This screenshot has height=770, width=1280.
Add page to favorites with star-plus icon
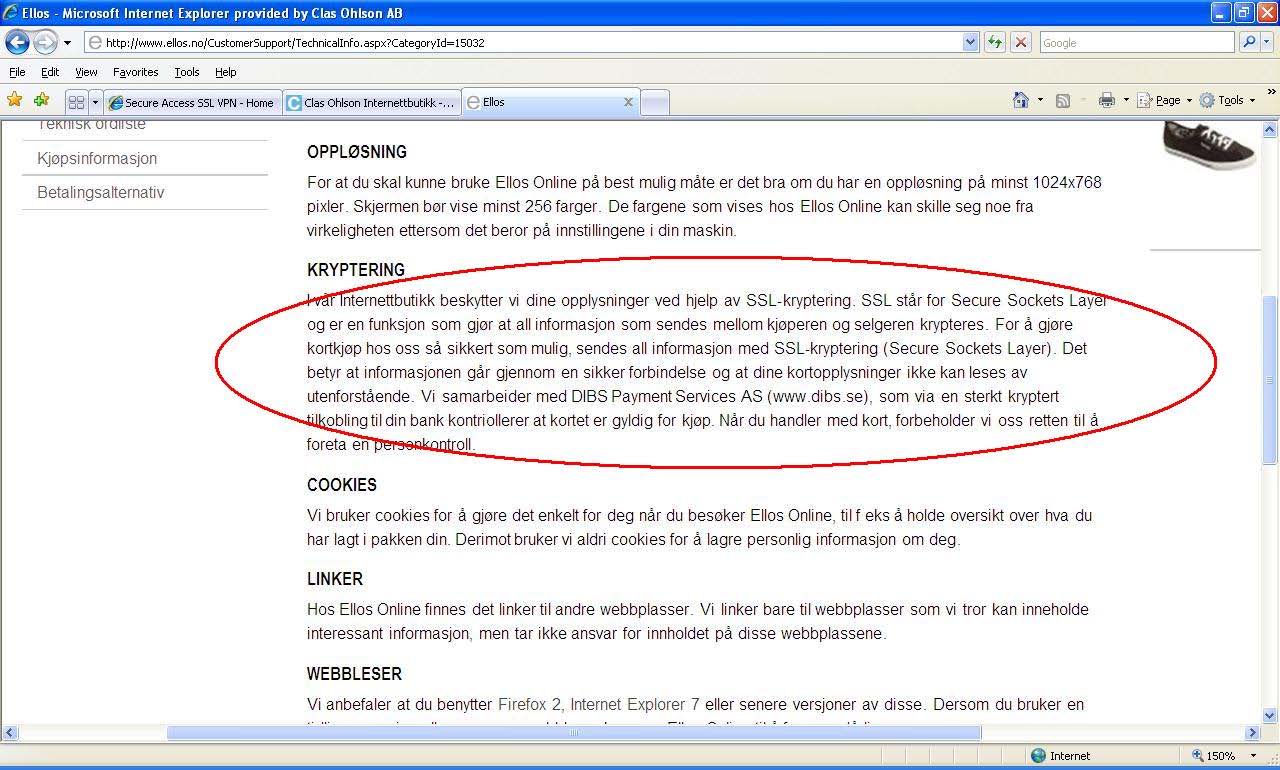pyautogui.click(x=41, y=100)
